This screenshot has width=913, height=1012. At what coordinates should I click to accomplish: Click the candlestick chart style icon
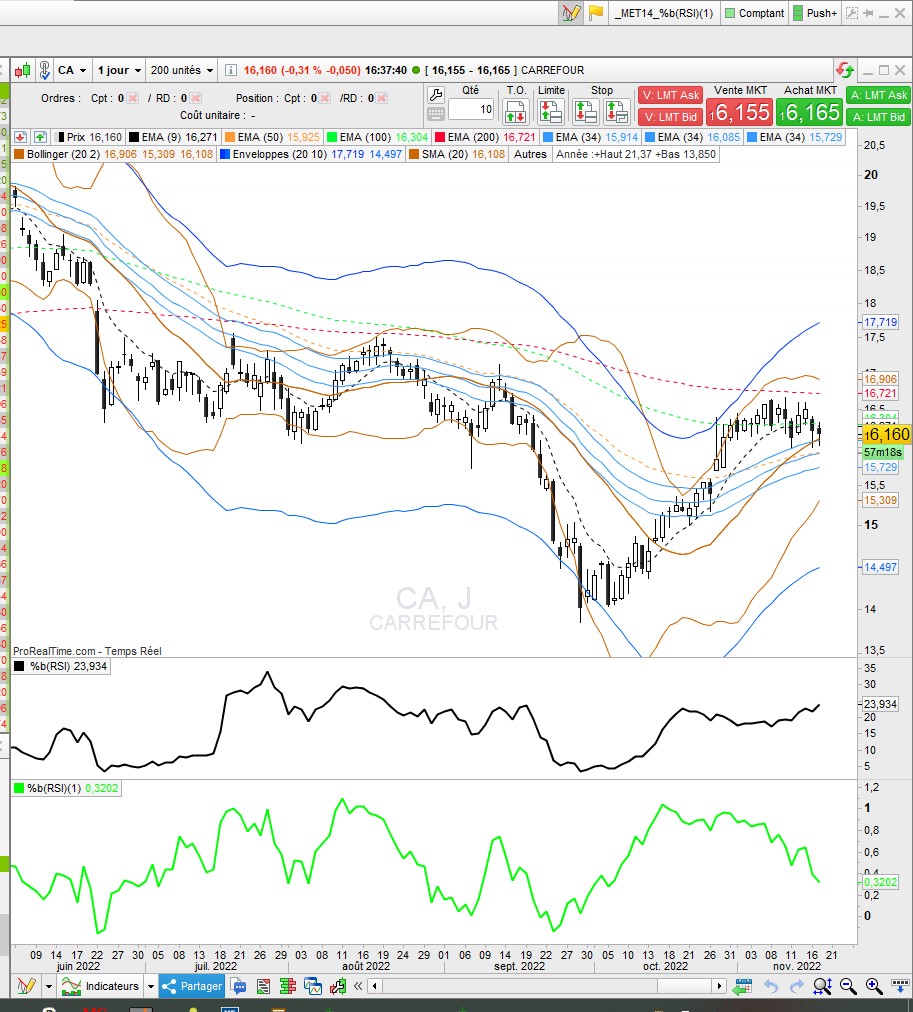pyautogui.click(x=23, y=70)
